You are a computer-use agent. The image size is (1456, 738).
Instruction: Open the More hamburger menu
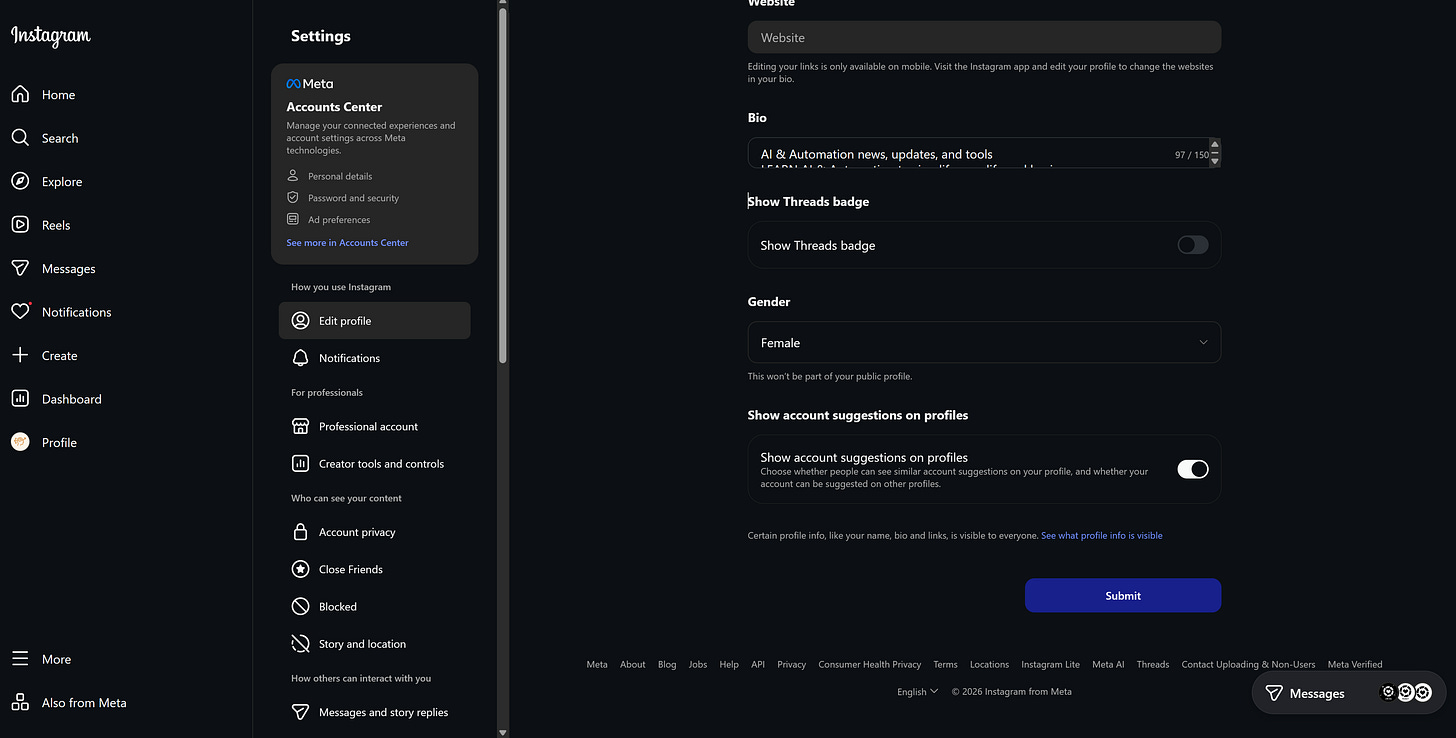20,659
